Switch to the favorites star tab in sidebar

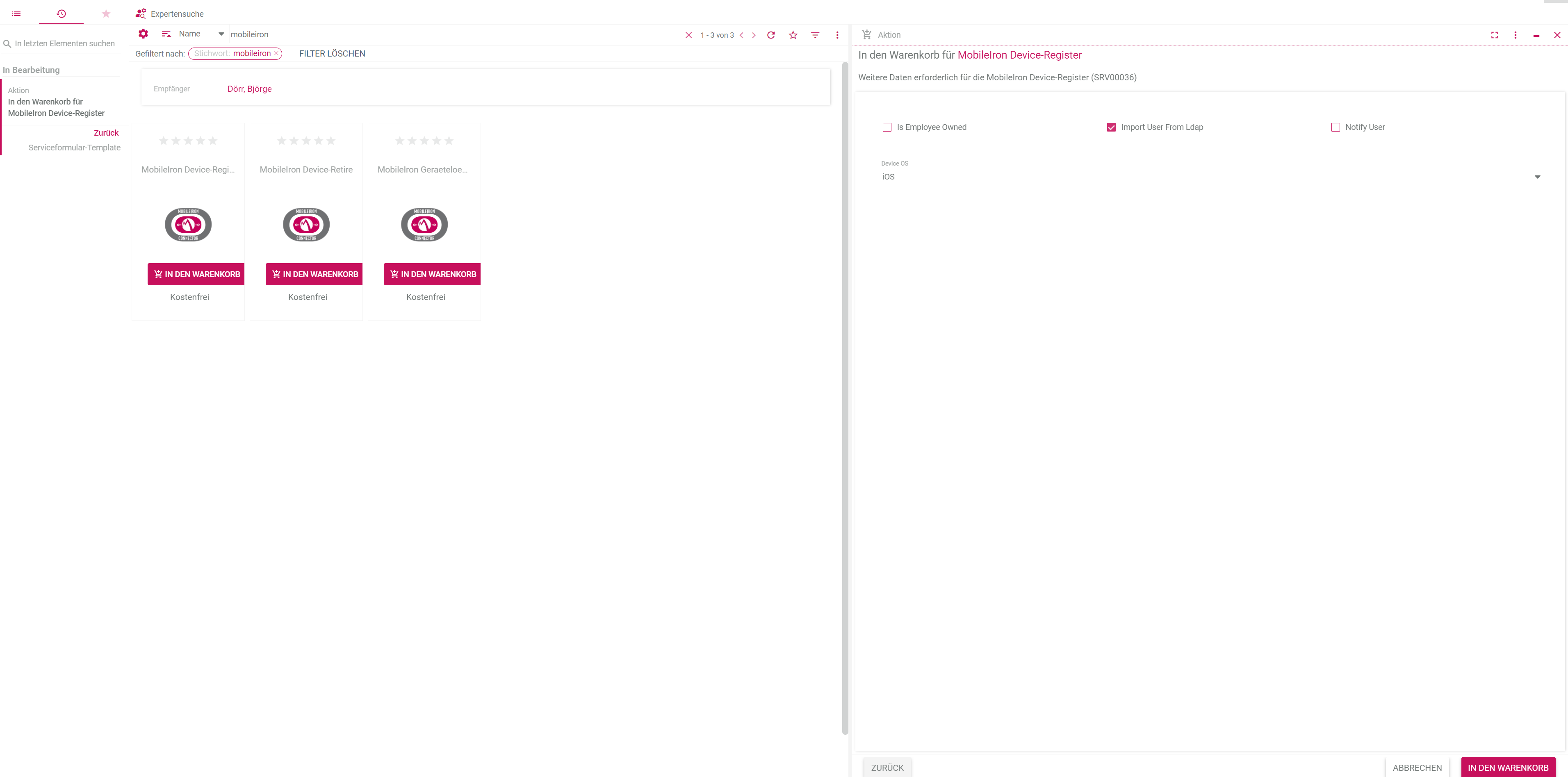(x=106, y=14)
